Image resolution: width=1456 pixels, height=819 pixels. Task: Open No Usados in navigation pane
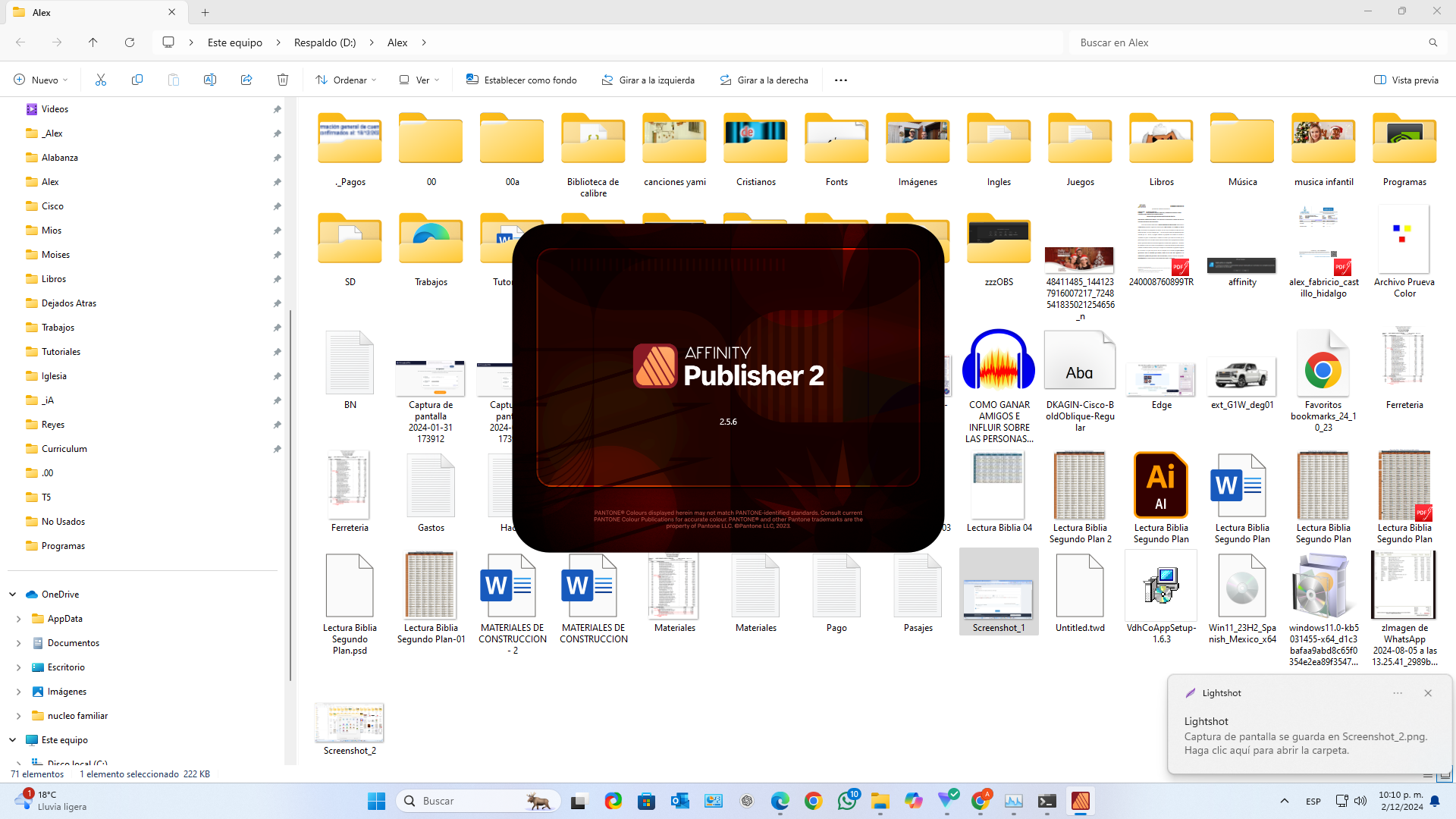63,522
